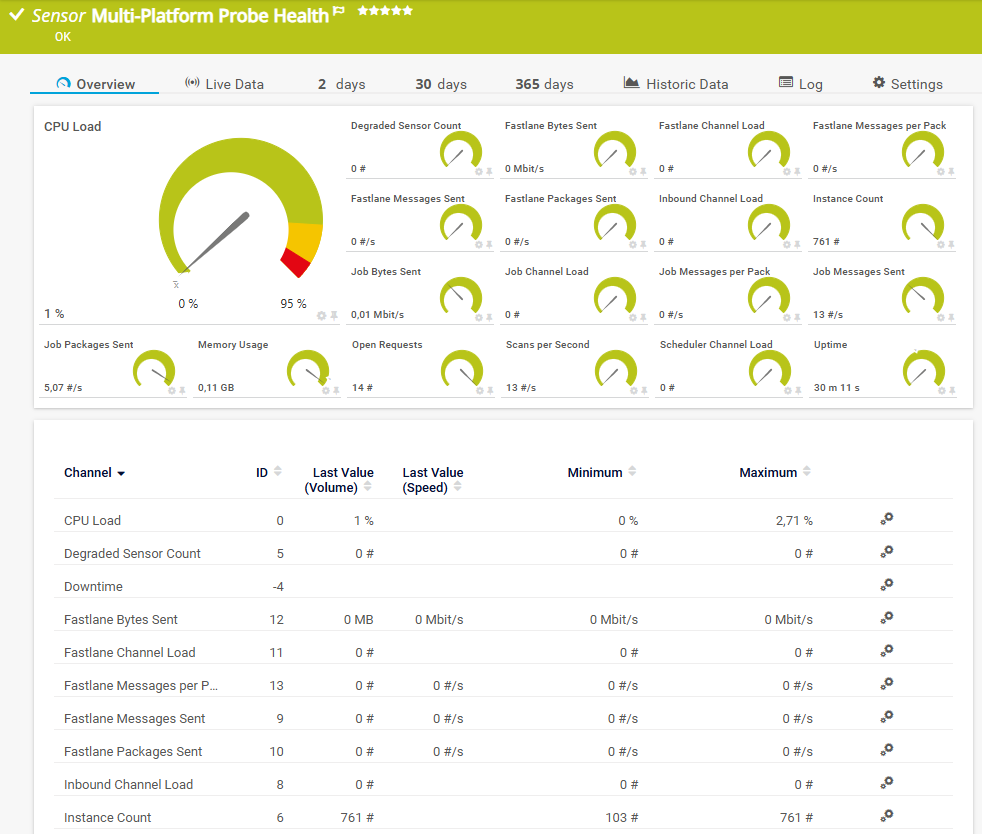Image resolution: width=982 pixels, height=834 pixels.
Task: Open the Log tab
Action: pos(800,84)
